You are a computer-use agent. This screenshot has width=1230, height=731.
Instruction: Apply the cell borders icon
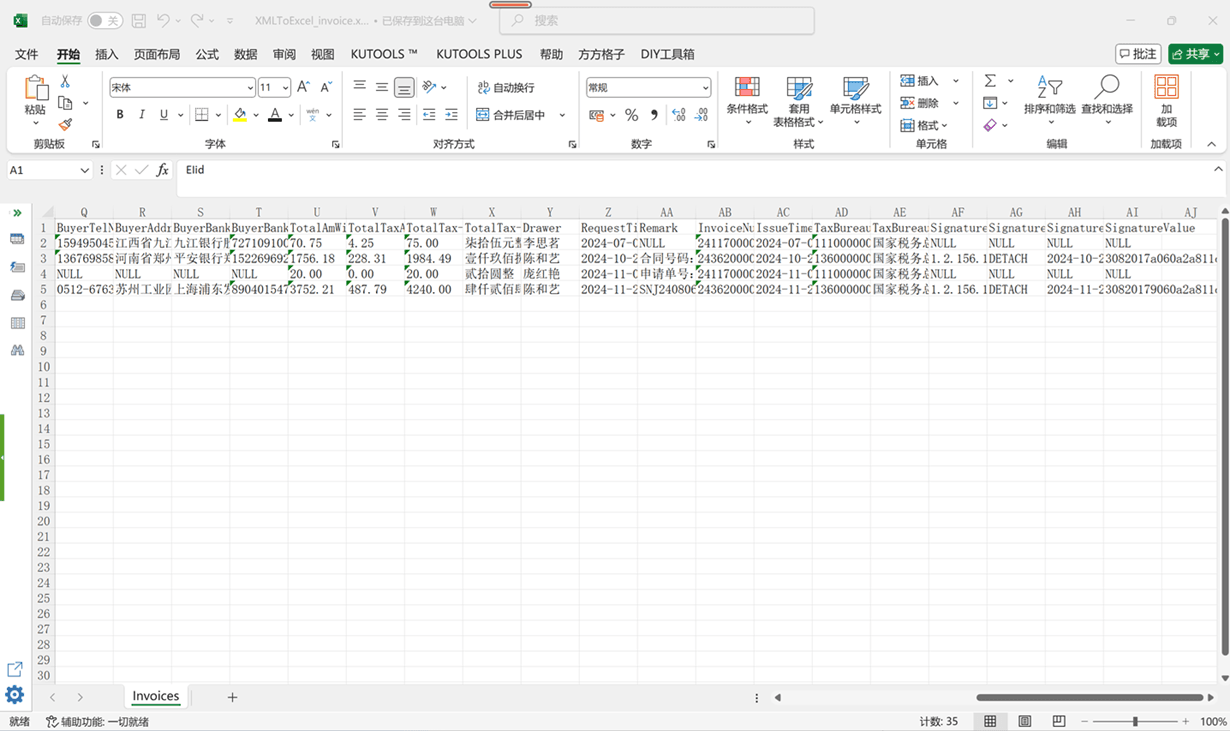[x=202, y=115]
